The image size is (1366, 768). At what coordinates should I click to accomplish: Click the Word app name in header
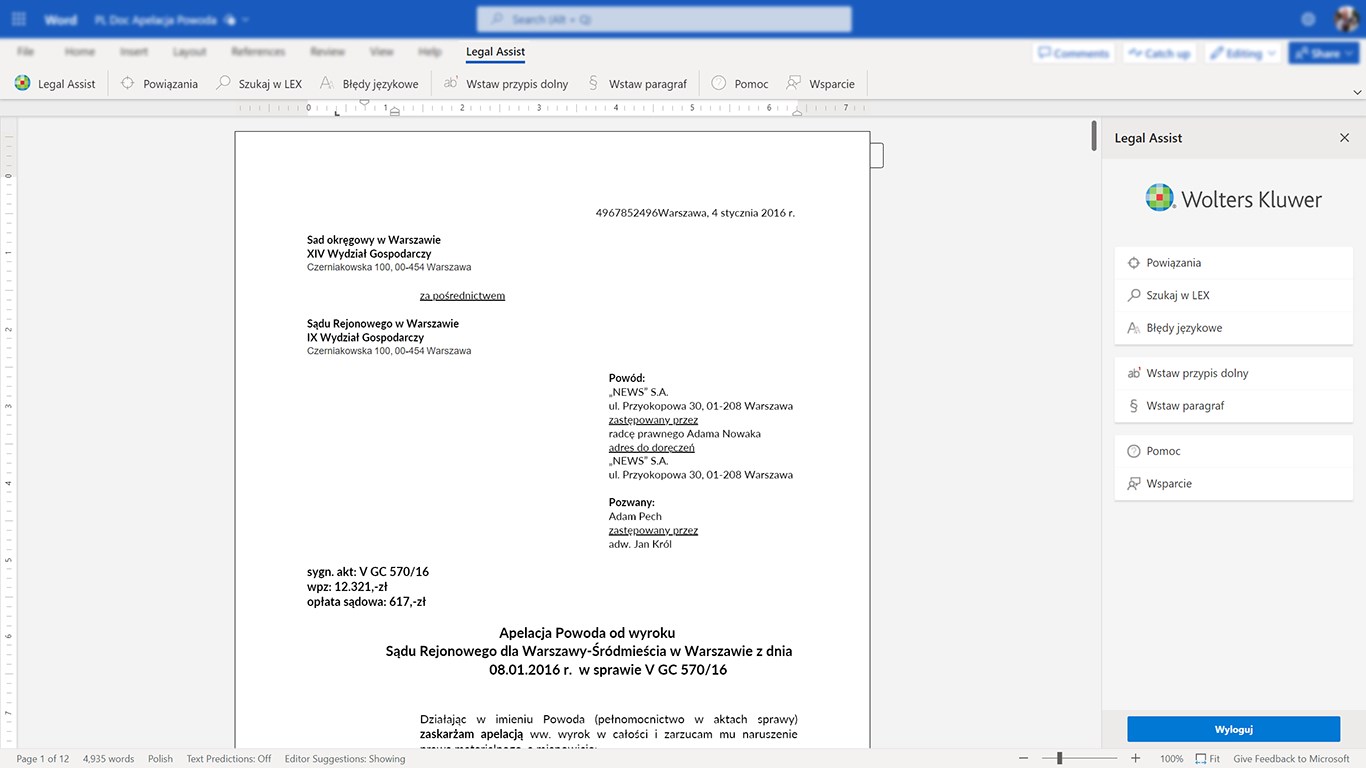pyautogui.click(x=61, y=20)
